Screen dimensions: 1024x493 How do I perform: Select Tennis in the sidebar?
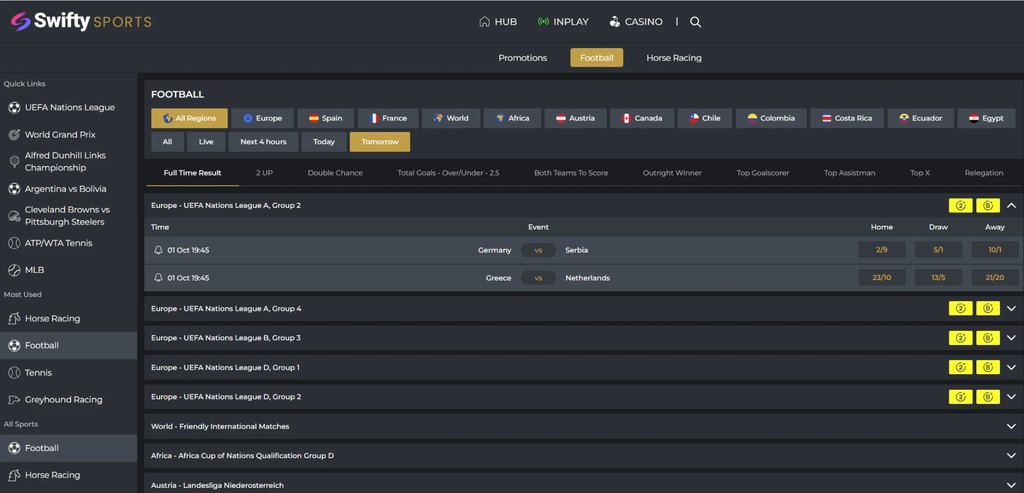pyautogui.click(x=69, y=373)
